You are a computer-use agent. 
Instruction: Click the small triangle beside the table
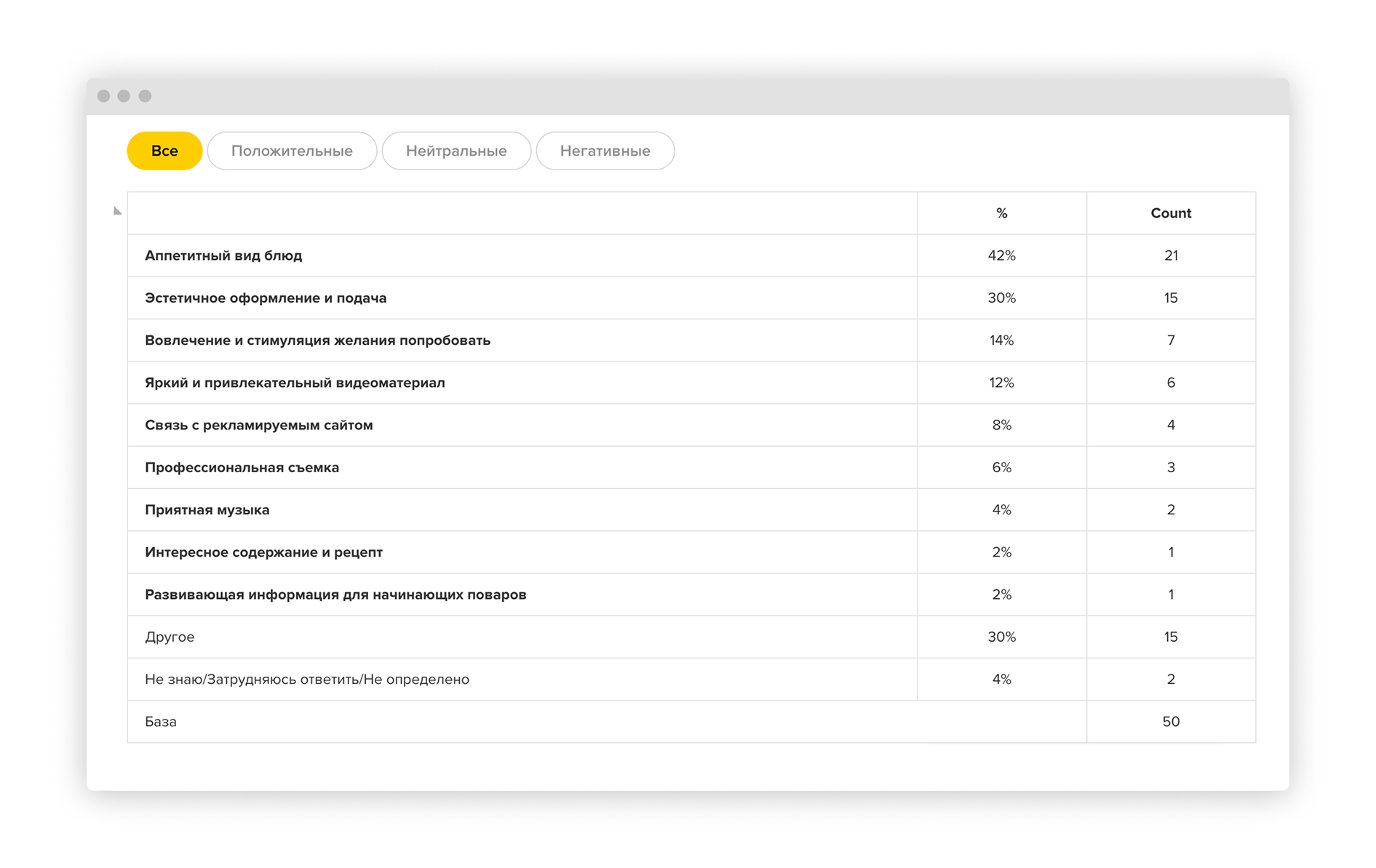[x=117, y=211]
